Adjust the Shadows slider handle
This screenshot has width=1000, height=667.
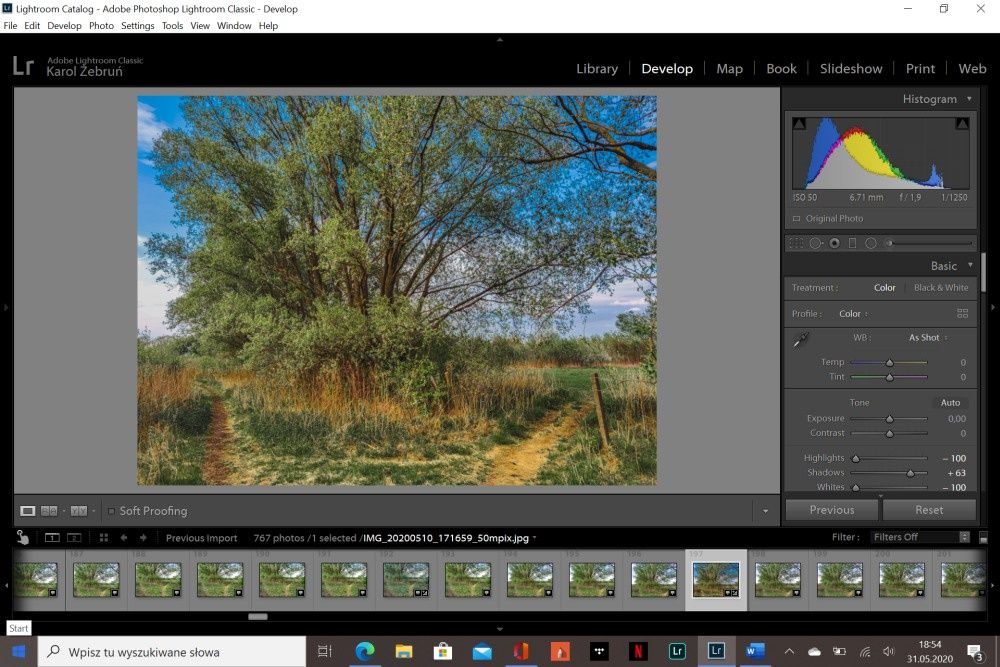[911, 473]
